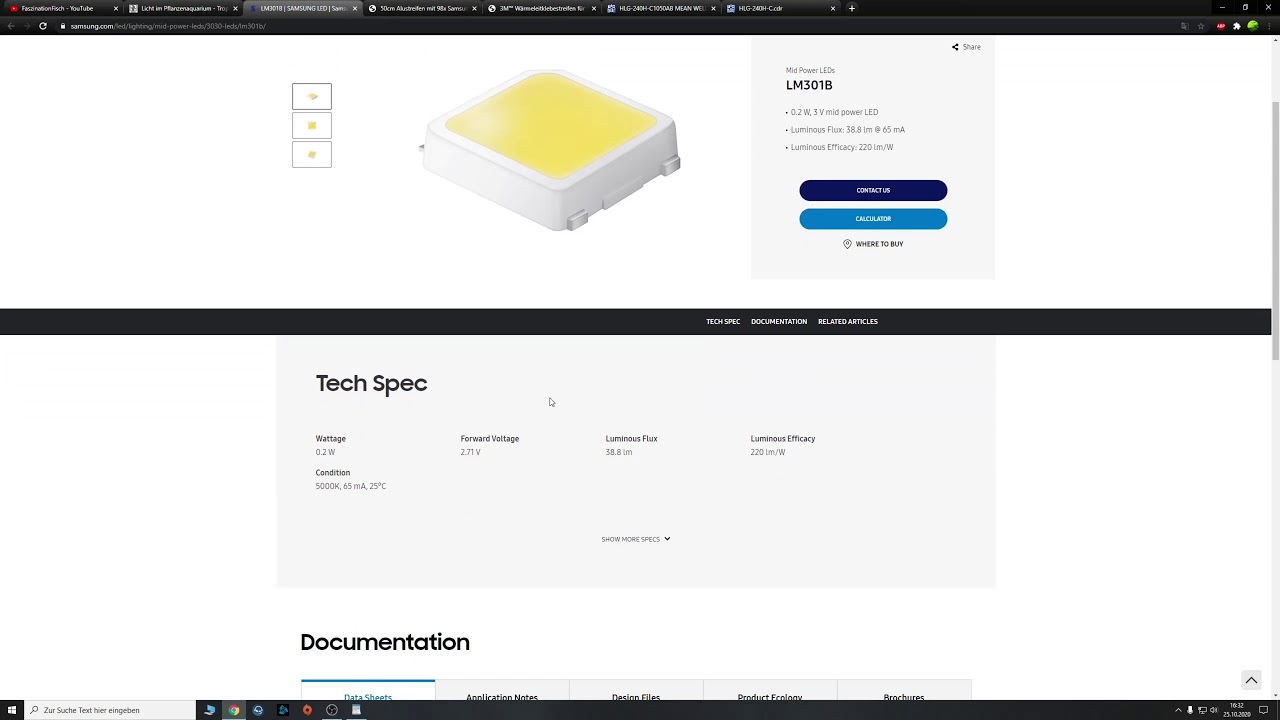The width and height of the screenshot is (1280, 720).
Task: Click the Share icon on the product panel
Action: coord(955,47)
